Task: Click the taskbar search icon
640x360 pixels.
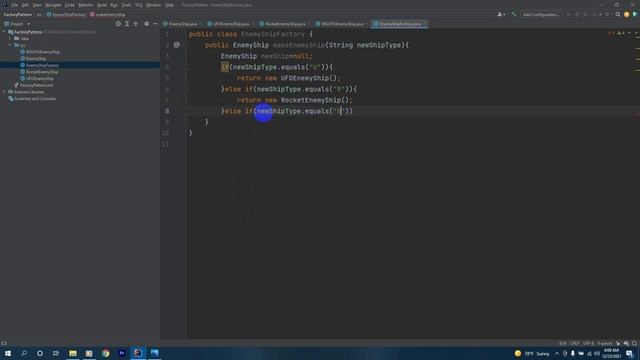Action: click(24, 353)
